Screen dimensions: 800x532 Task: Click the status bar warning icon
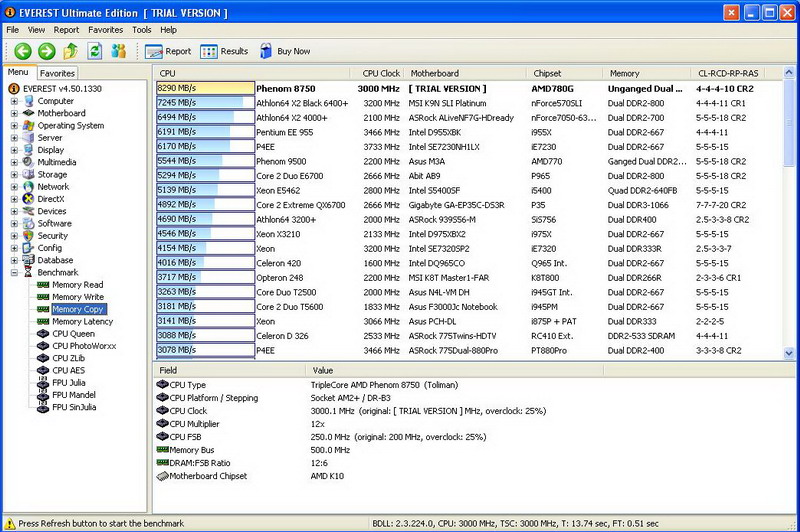10,523
